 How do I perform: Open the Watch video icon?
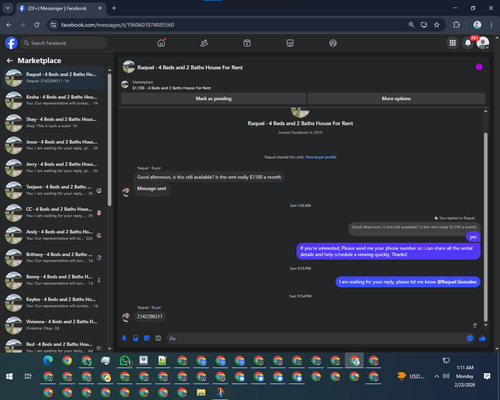point(247,43)
